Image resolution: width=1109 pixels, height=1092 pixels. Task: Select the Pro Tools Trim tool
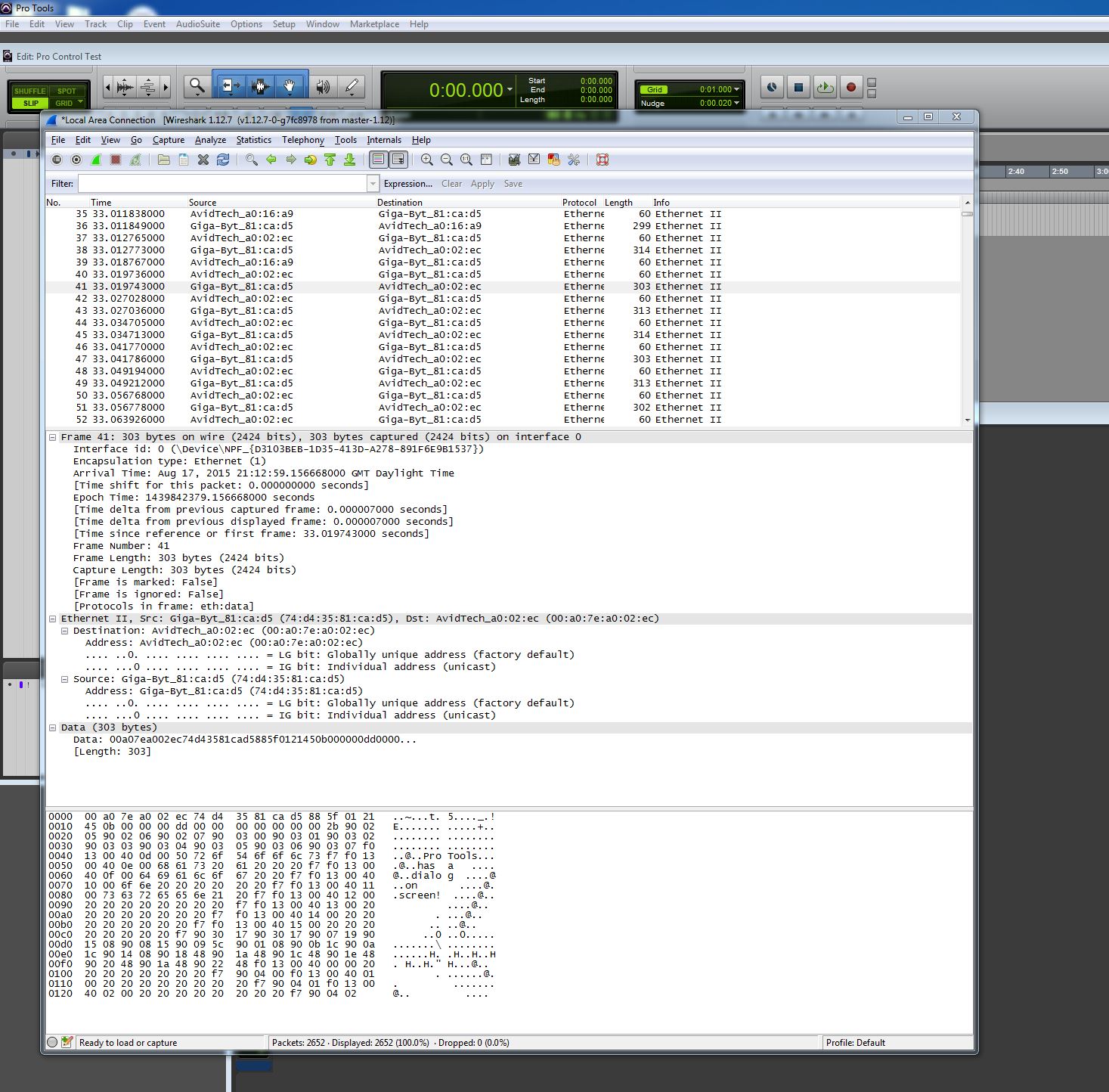click(x=231, y=87)
